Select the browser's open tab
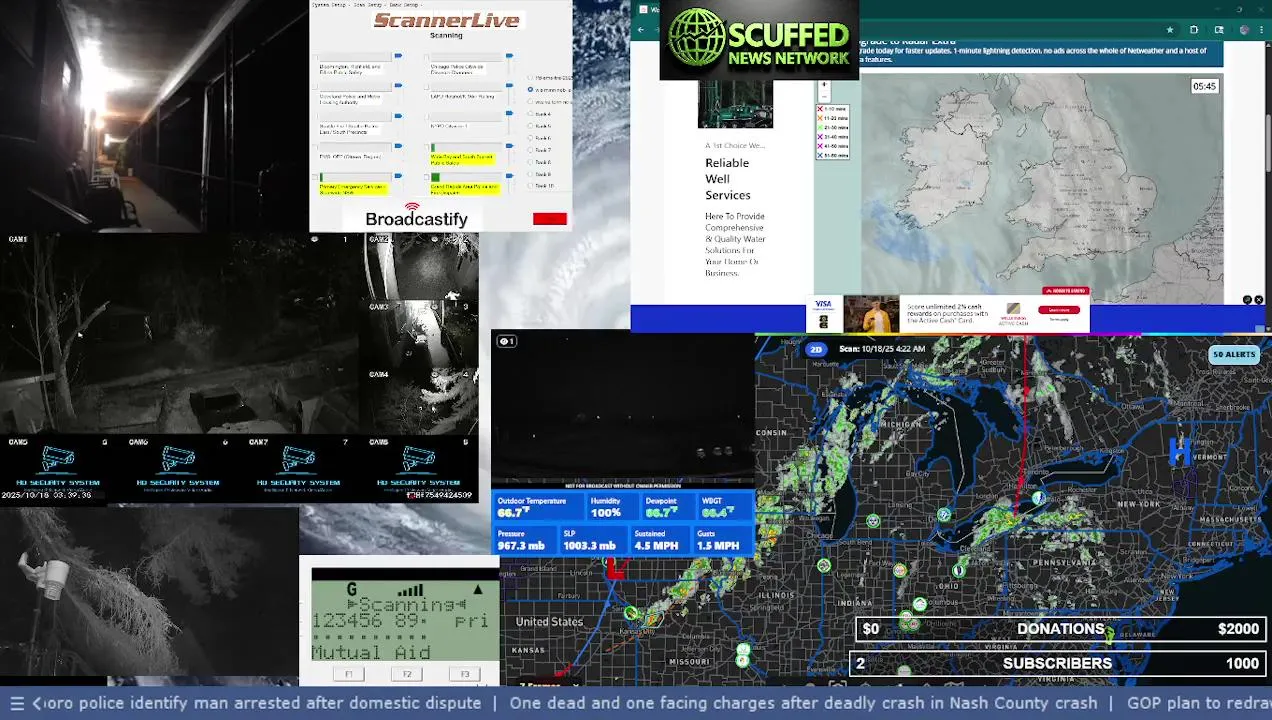Image resolution: width=1272 pixels, height=720 pixels. click(652, 9)
